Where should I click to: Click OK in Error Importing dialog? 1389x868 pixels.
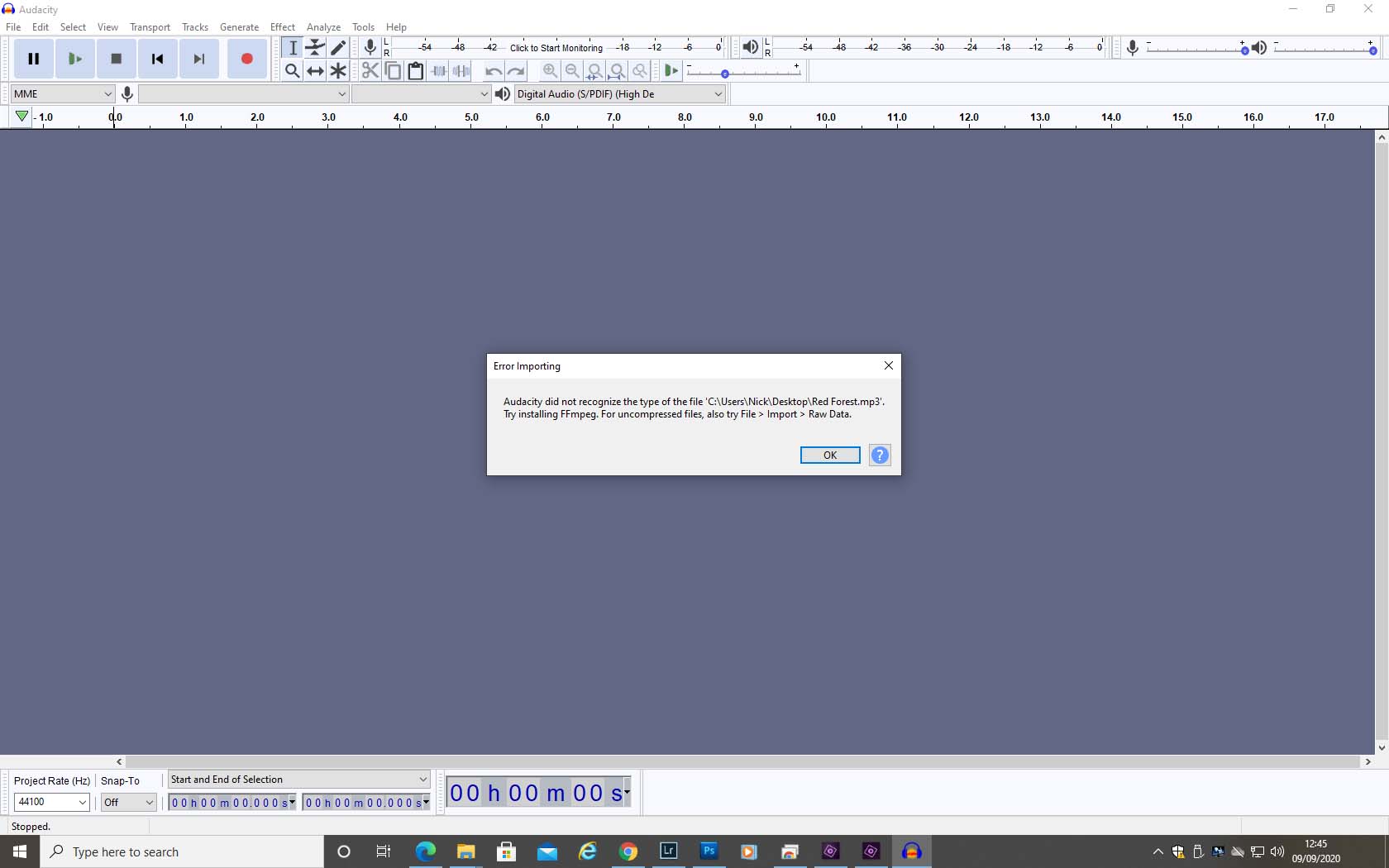point(830,455)
